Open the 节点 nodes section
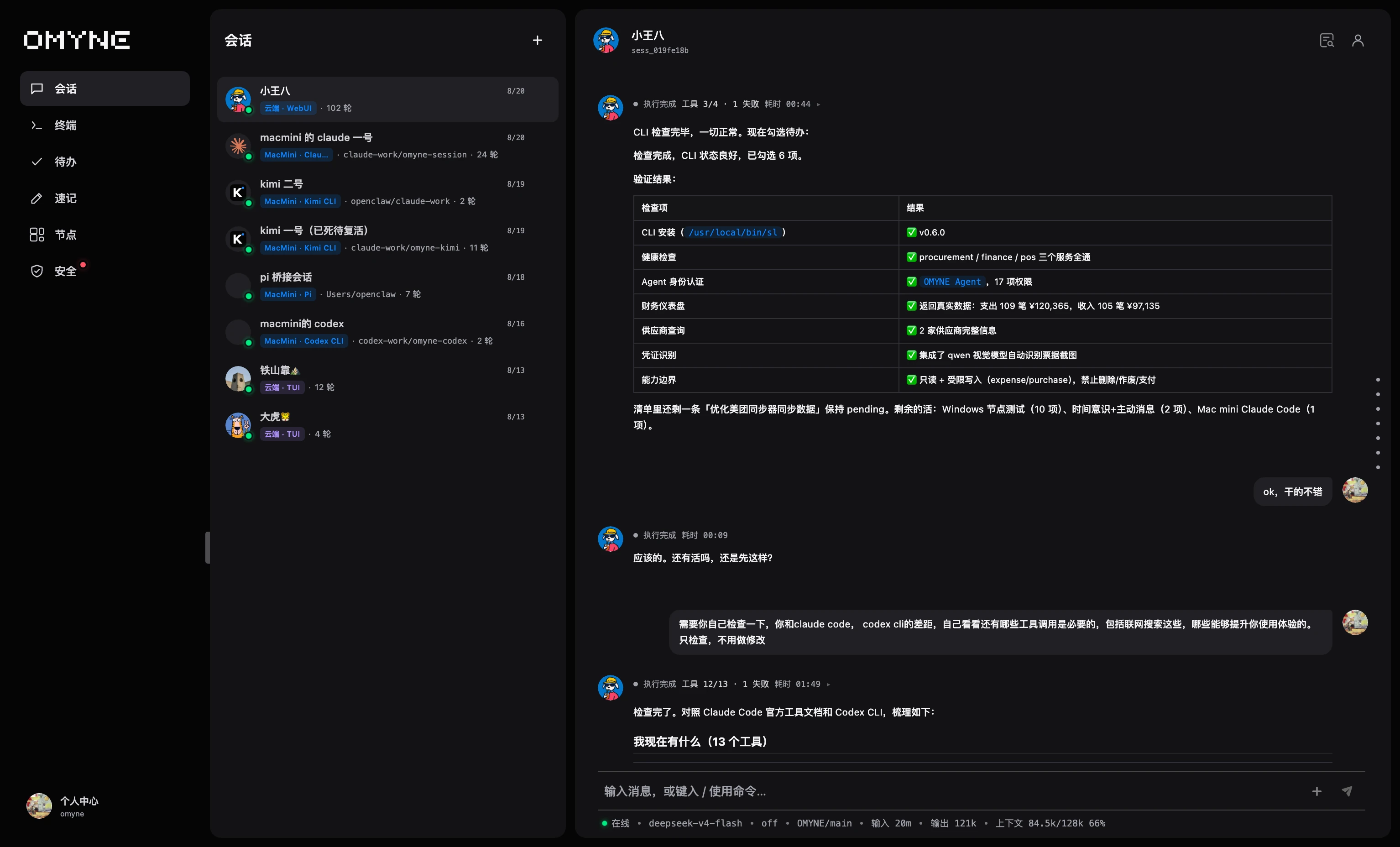 coord(104,235)
